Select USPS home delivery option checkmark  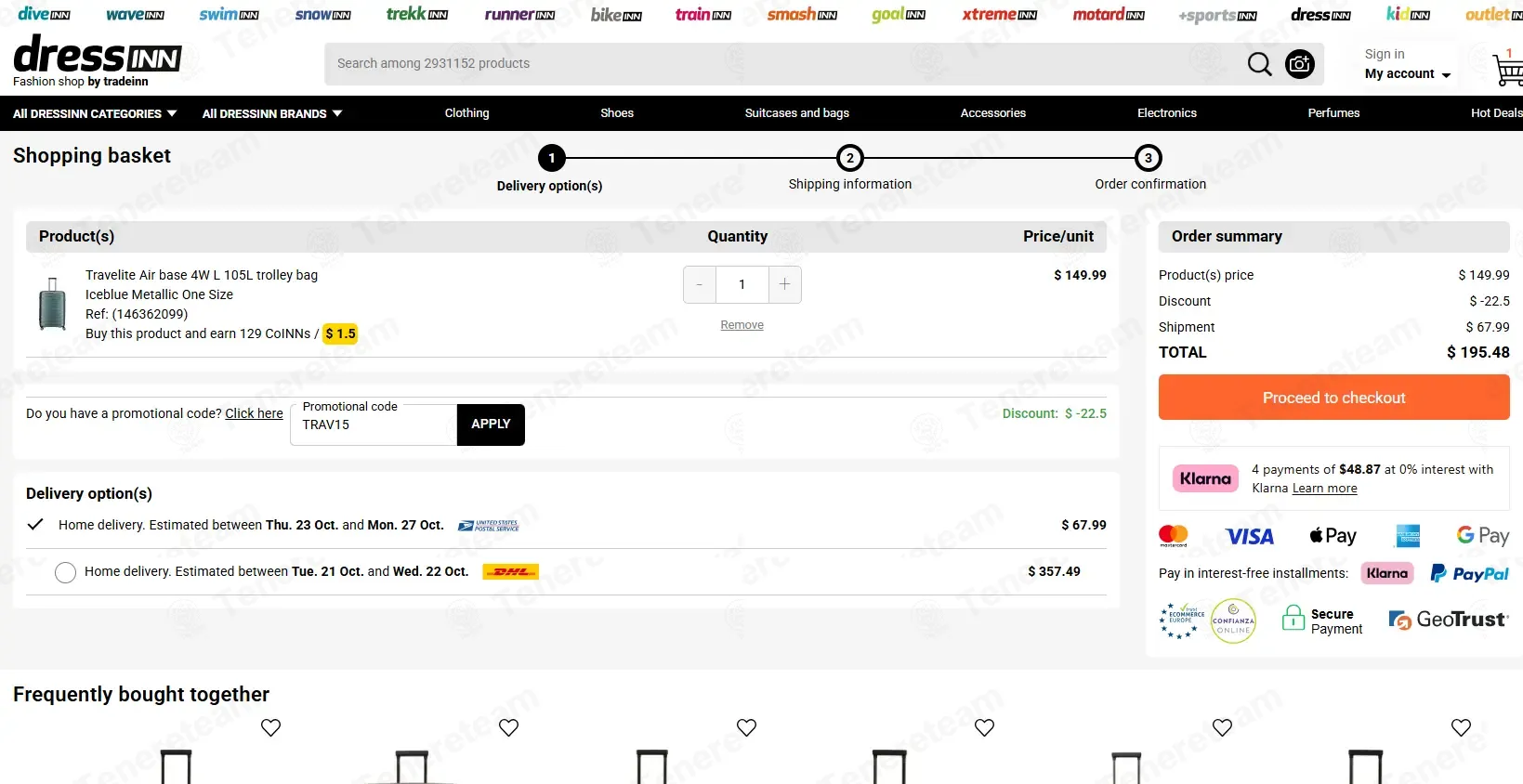coord(35,525)
